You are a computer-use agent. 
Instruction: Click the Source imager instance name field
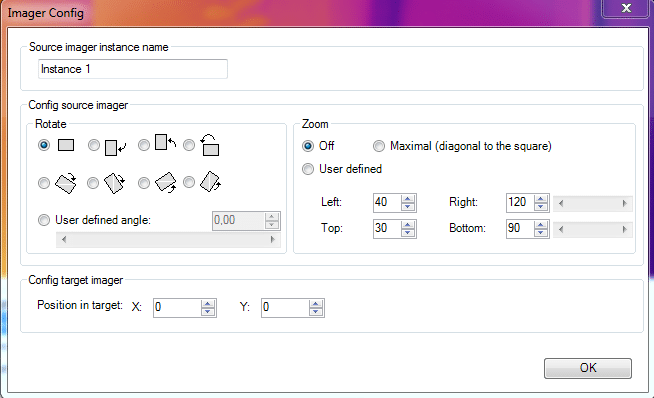coord(133,69)
